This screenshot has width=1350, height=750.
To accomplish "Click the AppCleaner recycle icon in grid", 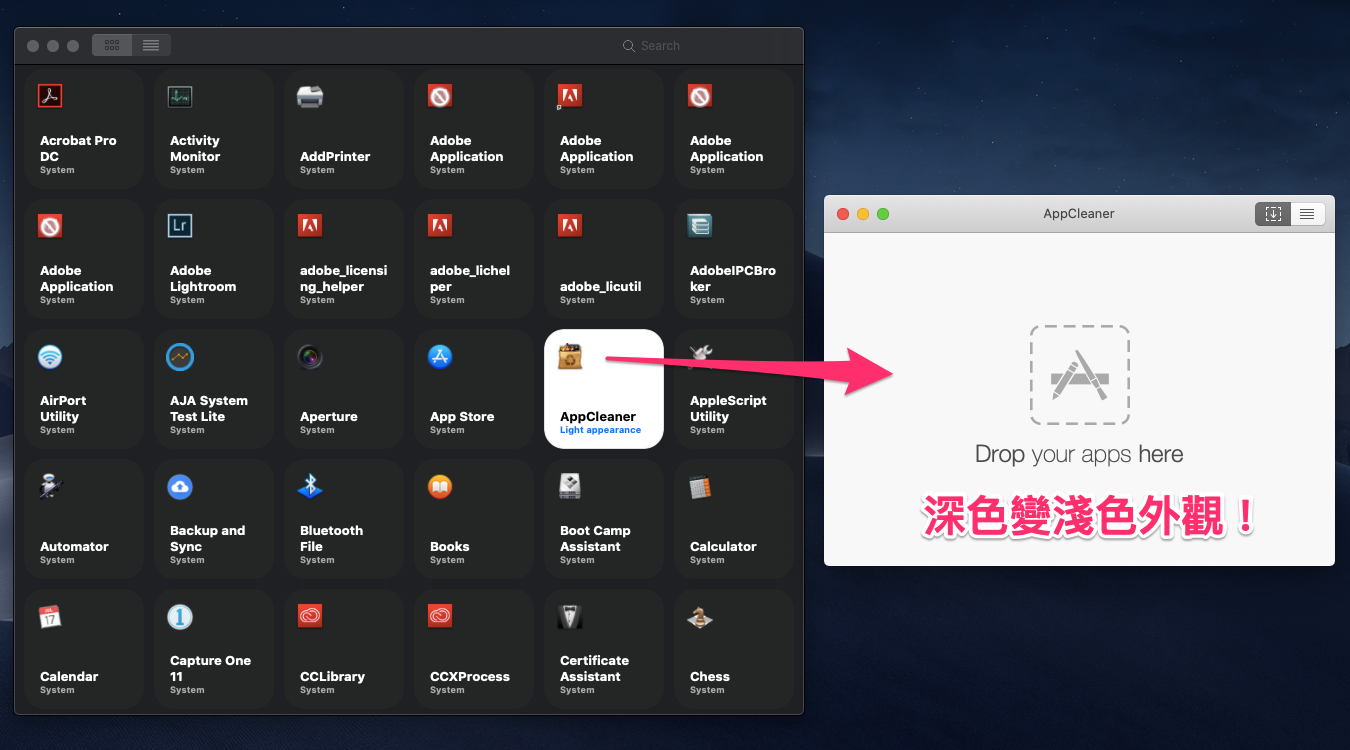I will [570, 356].
